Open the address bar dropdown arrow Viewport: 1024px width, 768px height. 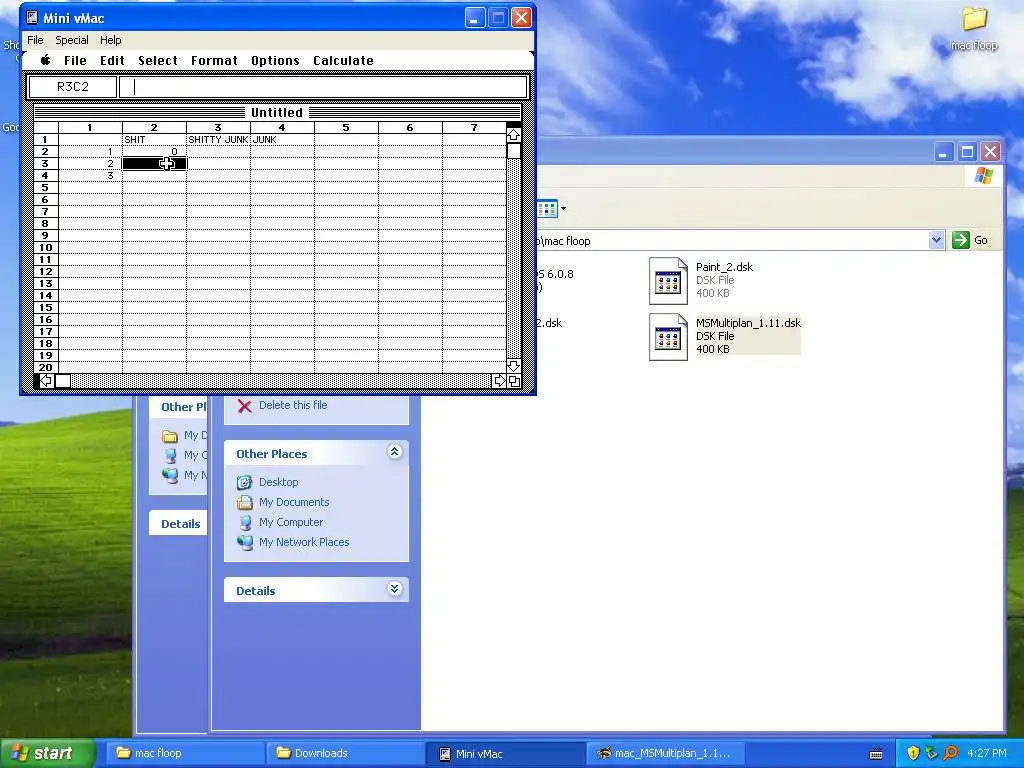tap(936, 240)
